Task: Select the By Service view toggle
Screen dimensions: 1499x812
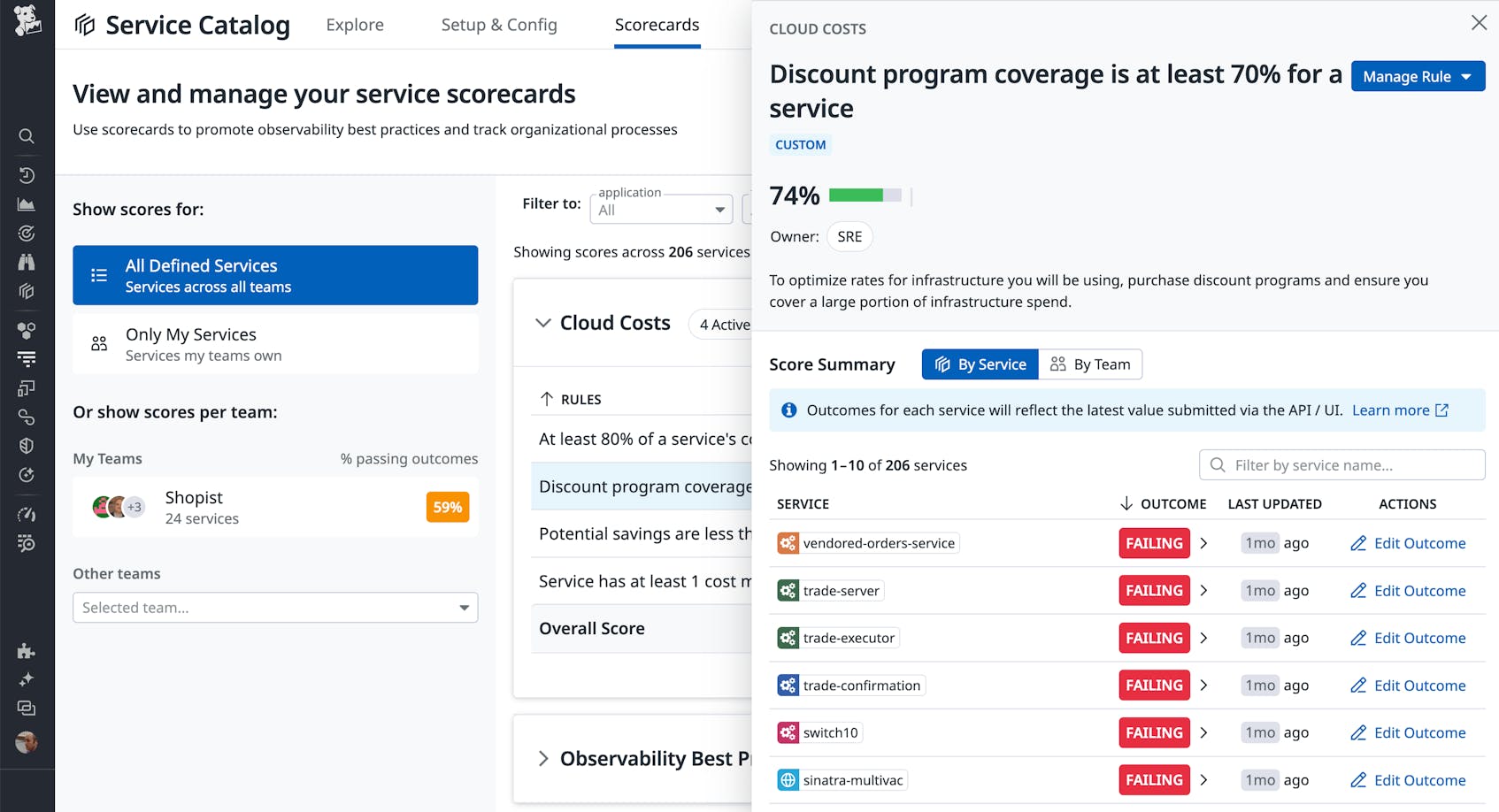Action: [x=979, y=364]
